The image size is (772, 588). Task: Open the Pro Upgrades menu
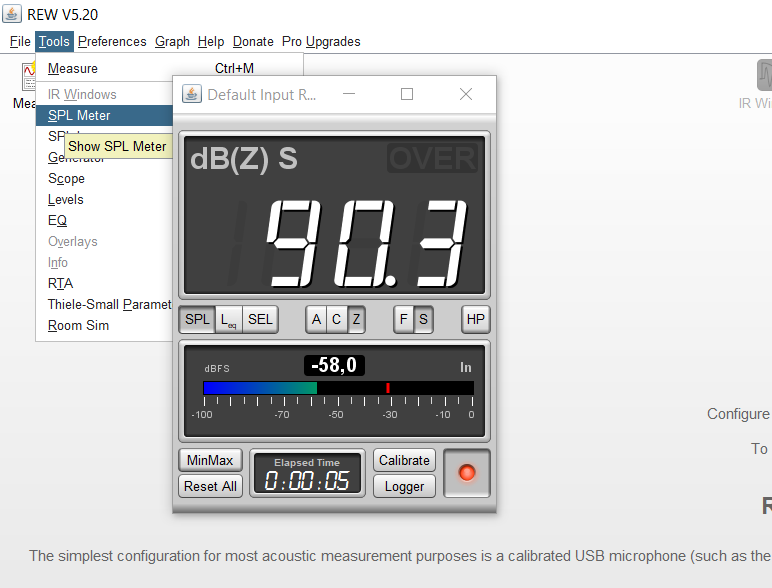pos(321,41)
